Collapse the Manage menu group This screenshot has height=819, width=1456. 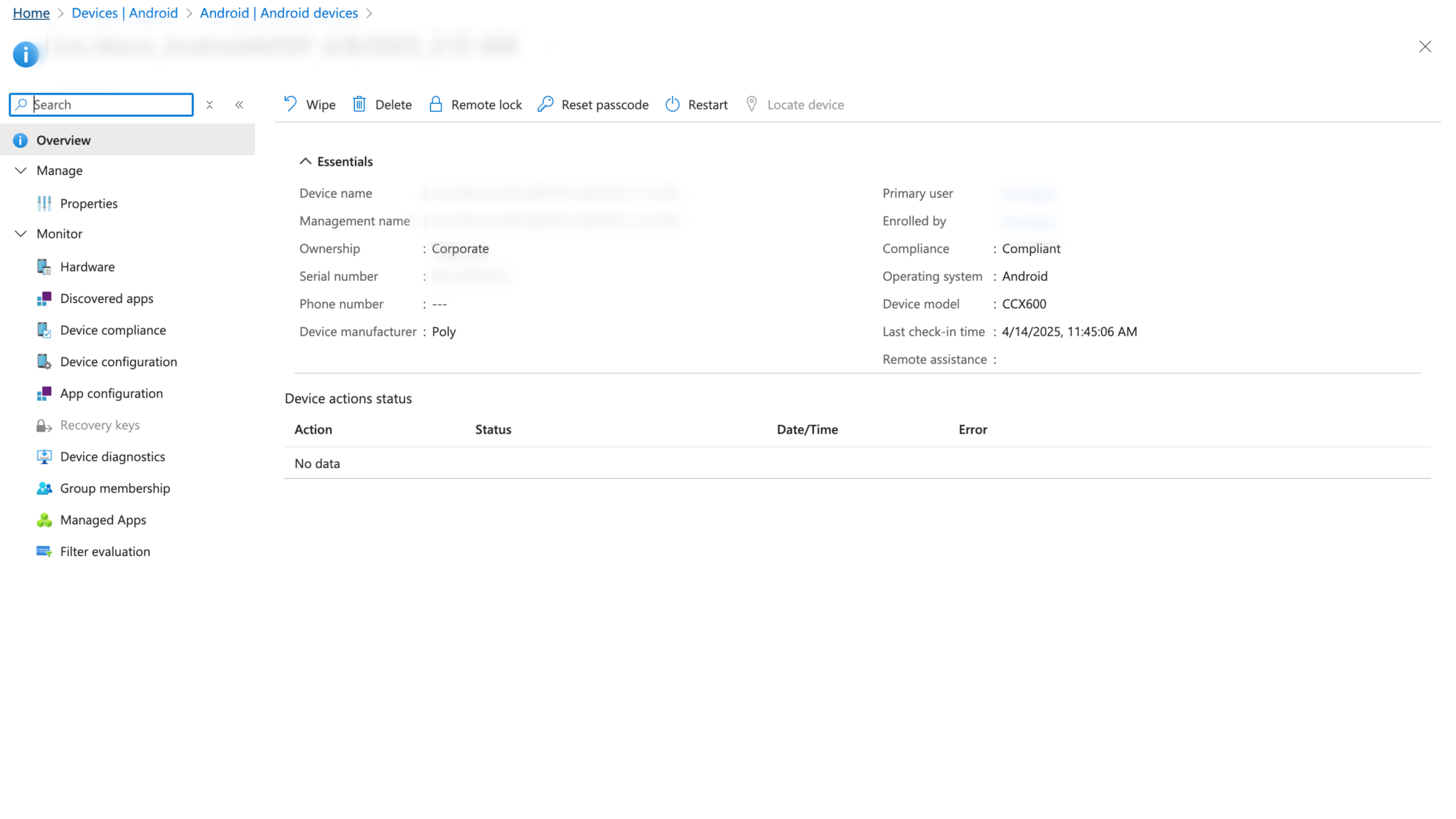click(21, 171)
